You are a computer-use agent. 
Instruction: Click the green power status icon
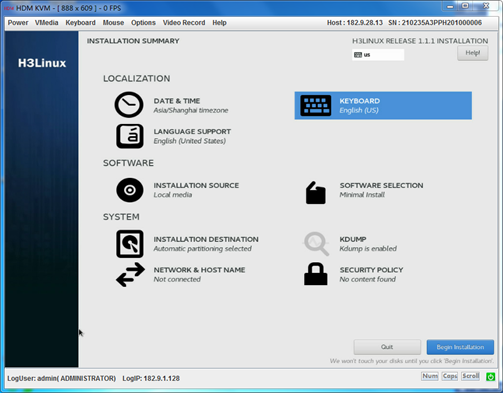tap(490, 377)
